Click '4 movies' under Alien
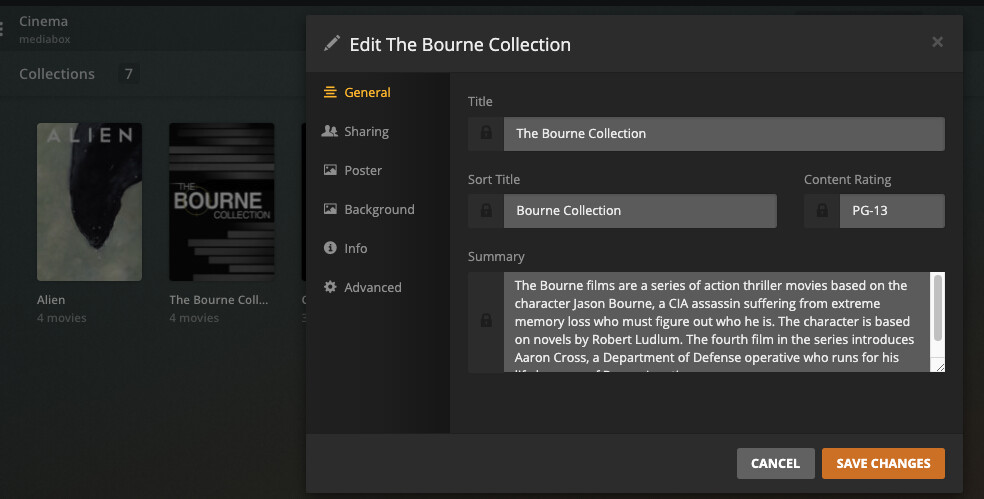The image size is (984, 499). point(62,318)
